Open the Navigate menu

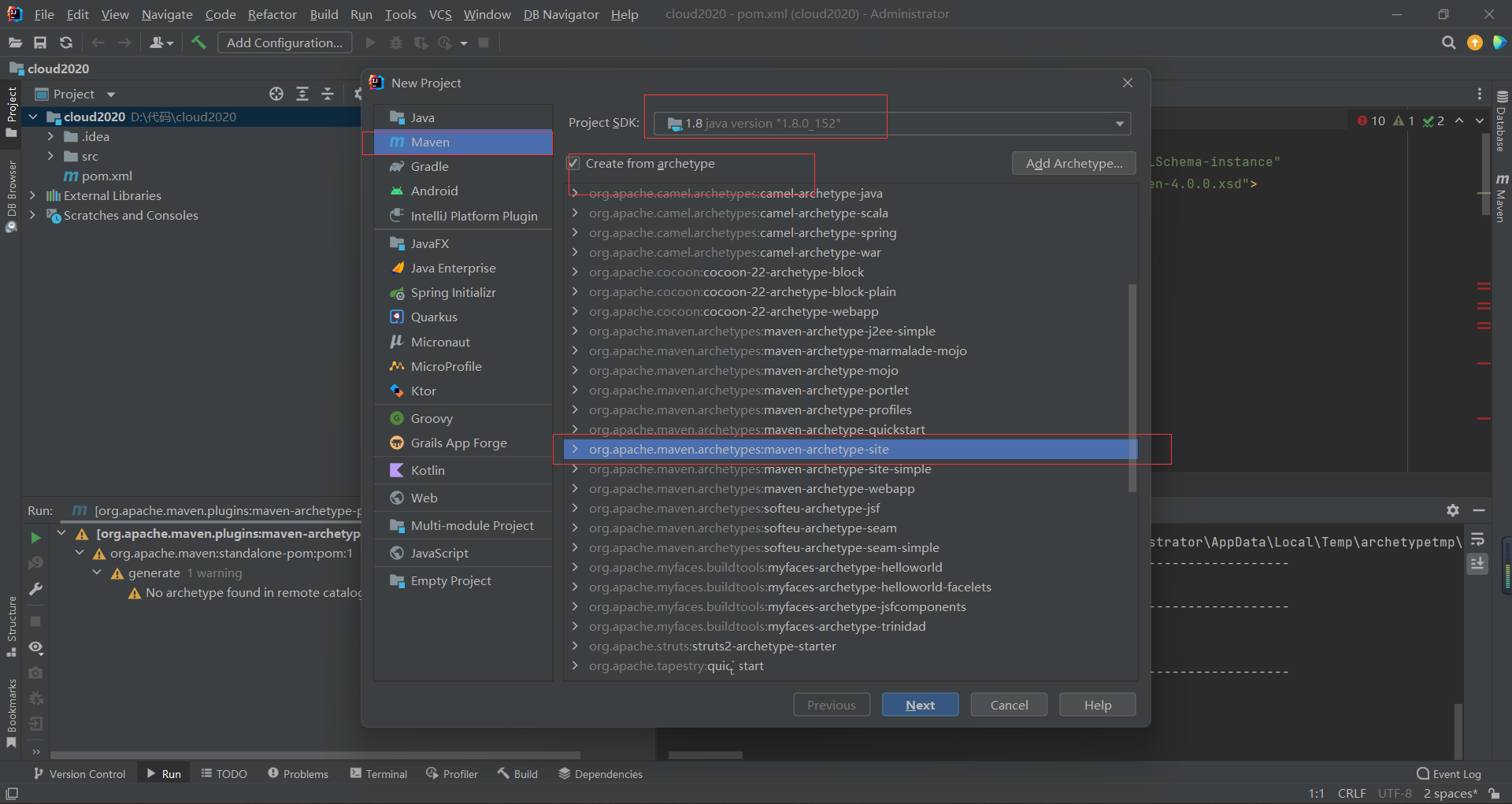tap(167, 14)
